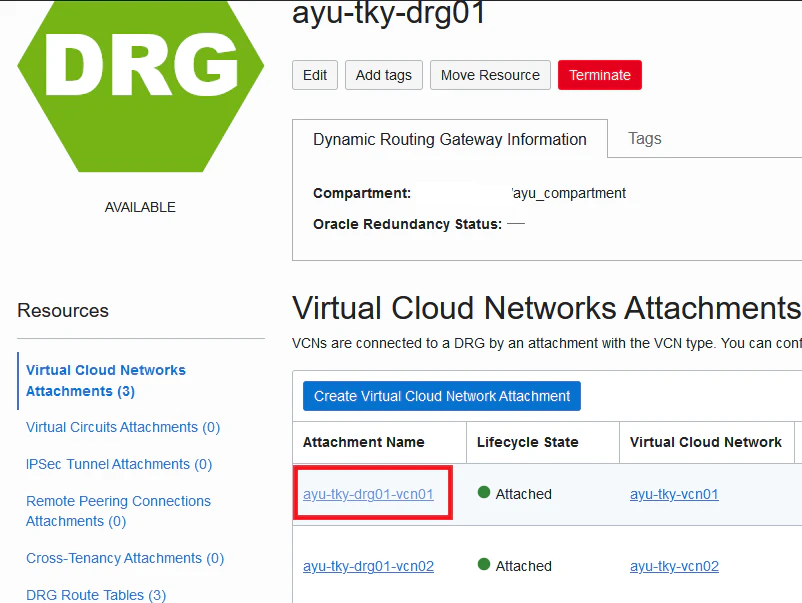Click green status dot in vcn01 row
Screen dimensions: 802x603
[x=484, y=492]
